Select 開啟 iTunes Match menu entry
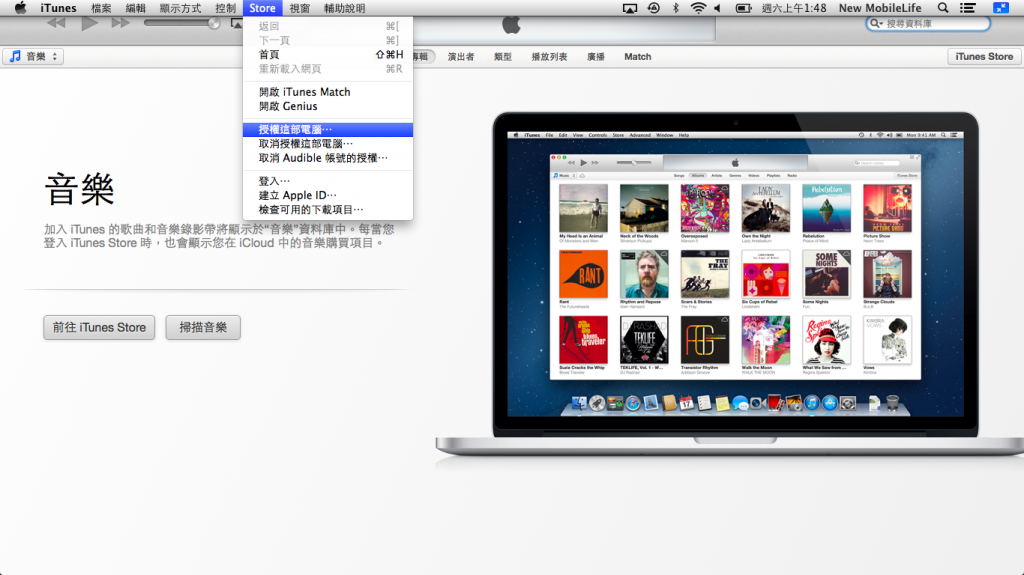1024x575 pixels. [x=304, y=92]
